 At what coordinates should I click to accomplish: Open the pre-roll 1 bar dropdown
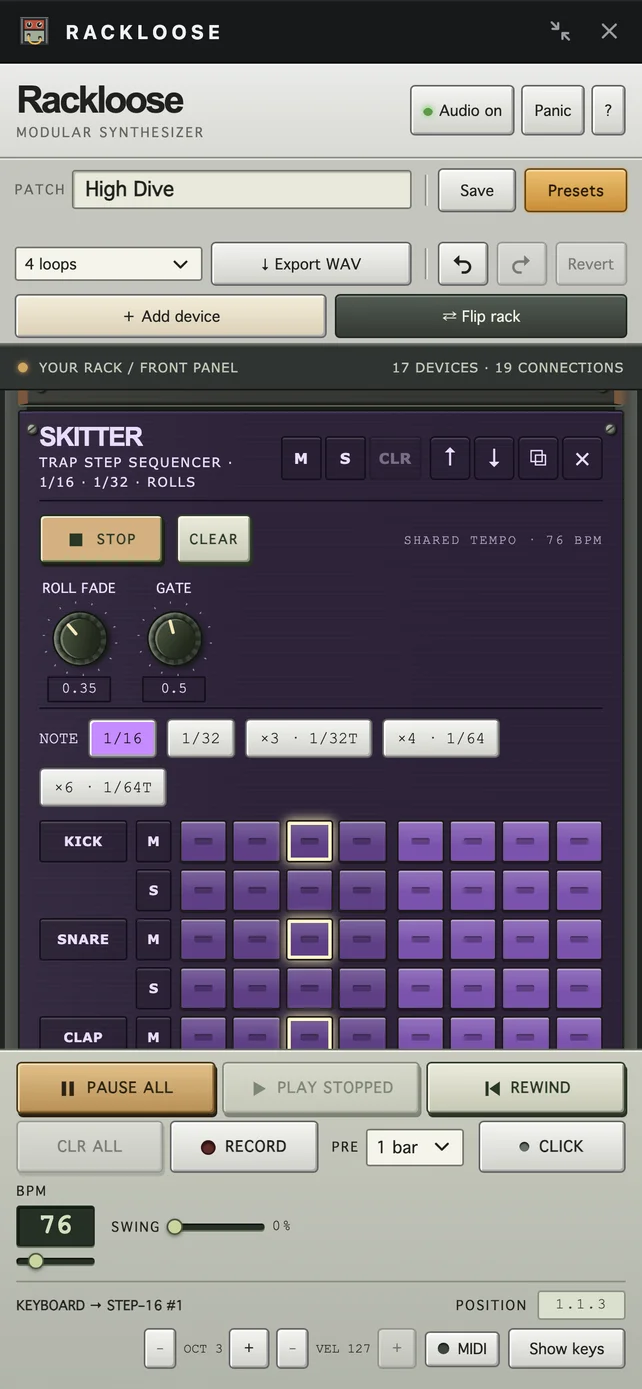coord(415,1147)
